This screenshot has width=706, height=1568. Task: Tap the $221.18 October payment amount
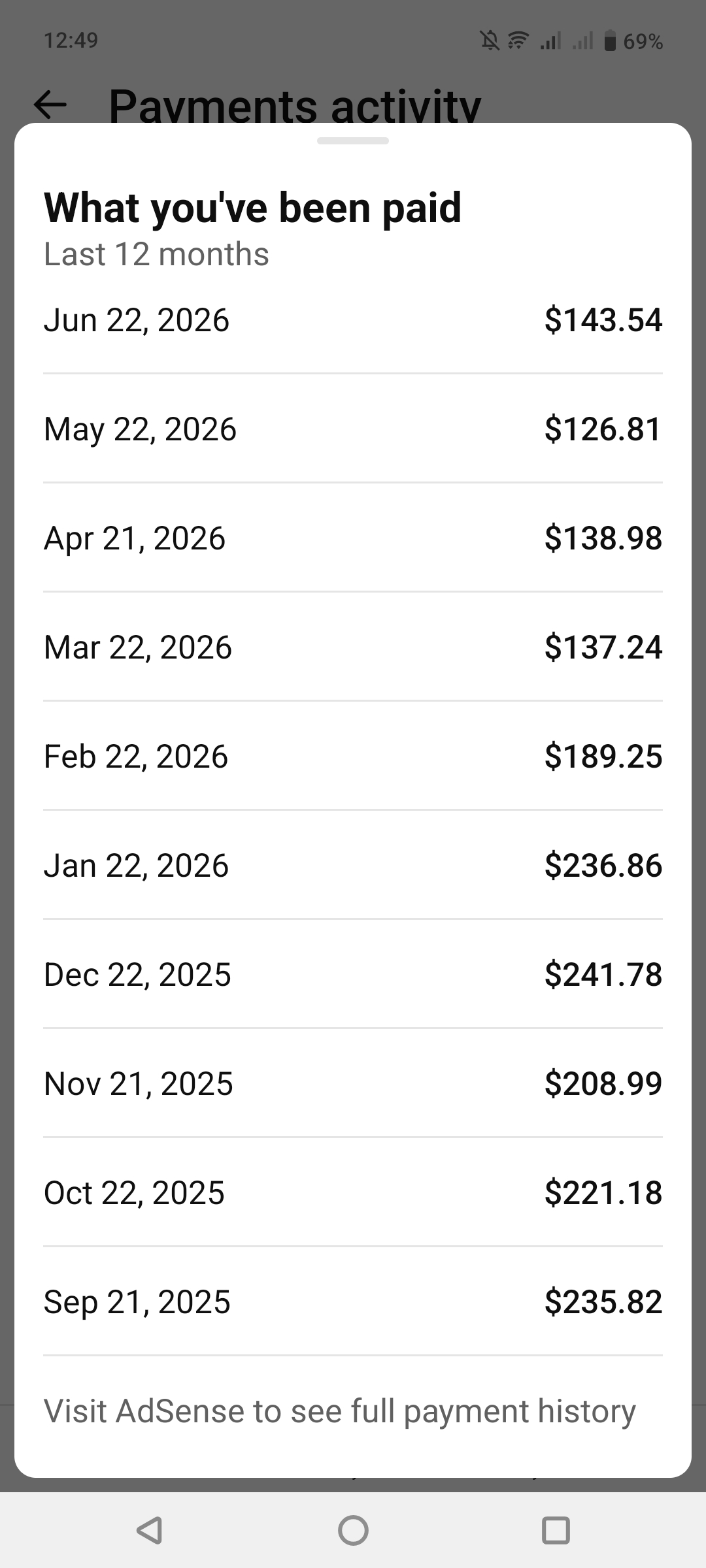(603, 1193)
